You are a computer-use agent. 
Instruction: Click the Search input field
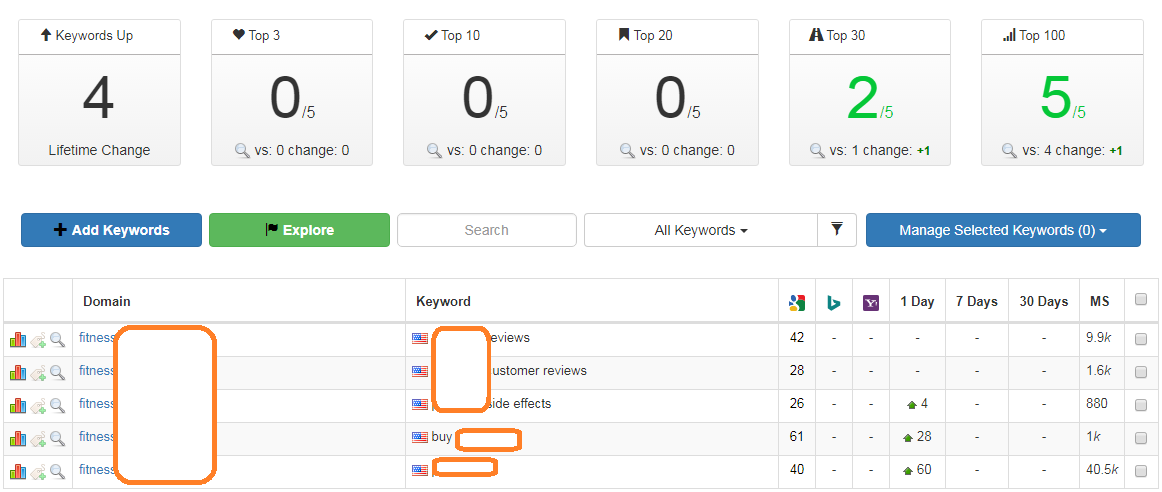point(486,230)
